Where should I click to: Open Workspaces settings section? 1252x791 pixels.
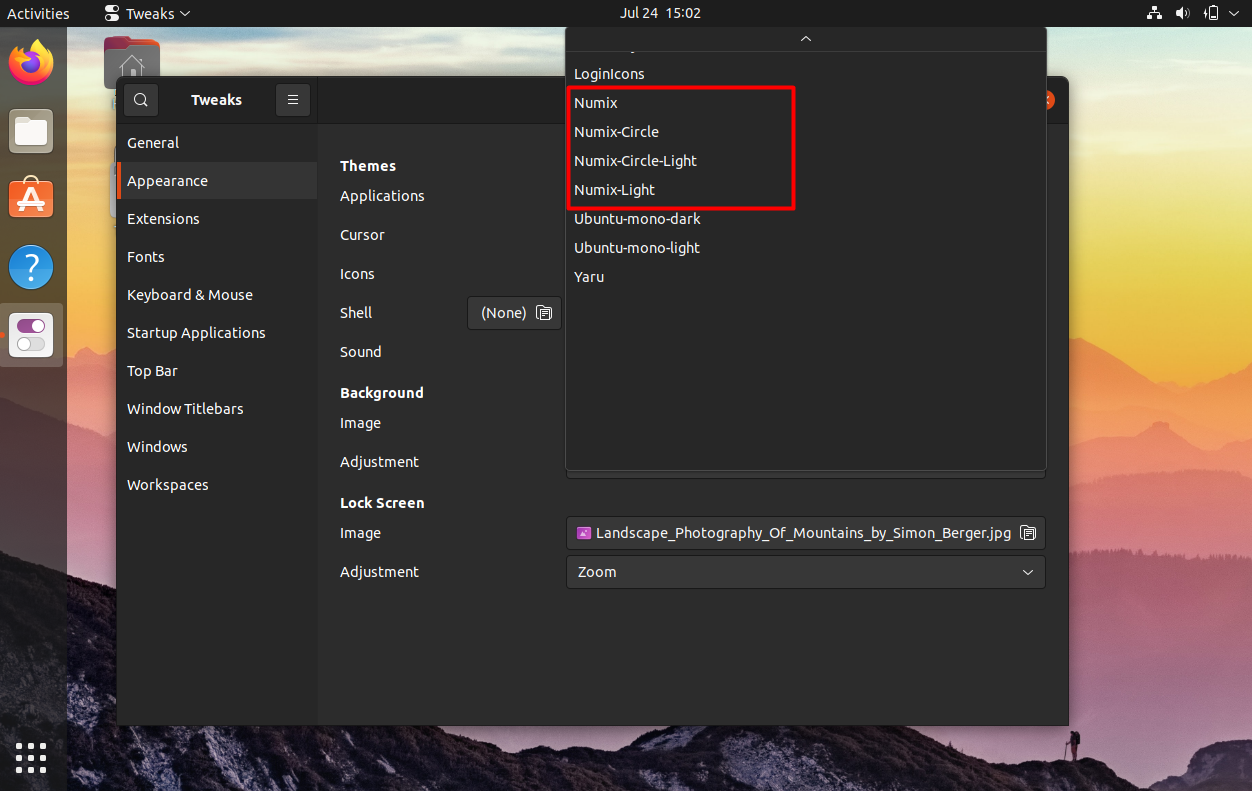pos(217,485)
